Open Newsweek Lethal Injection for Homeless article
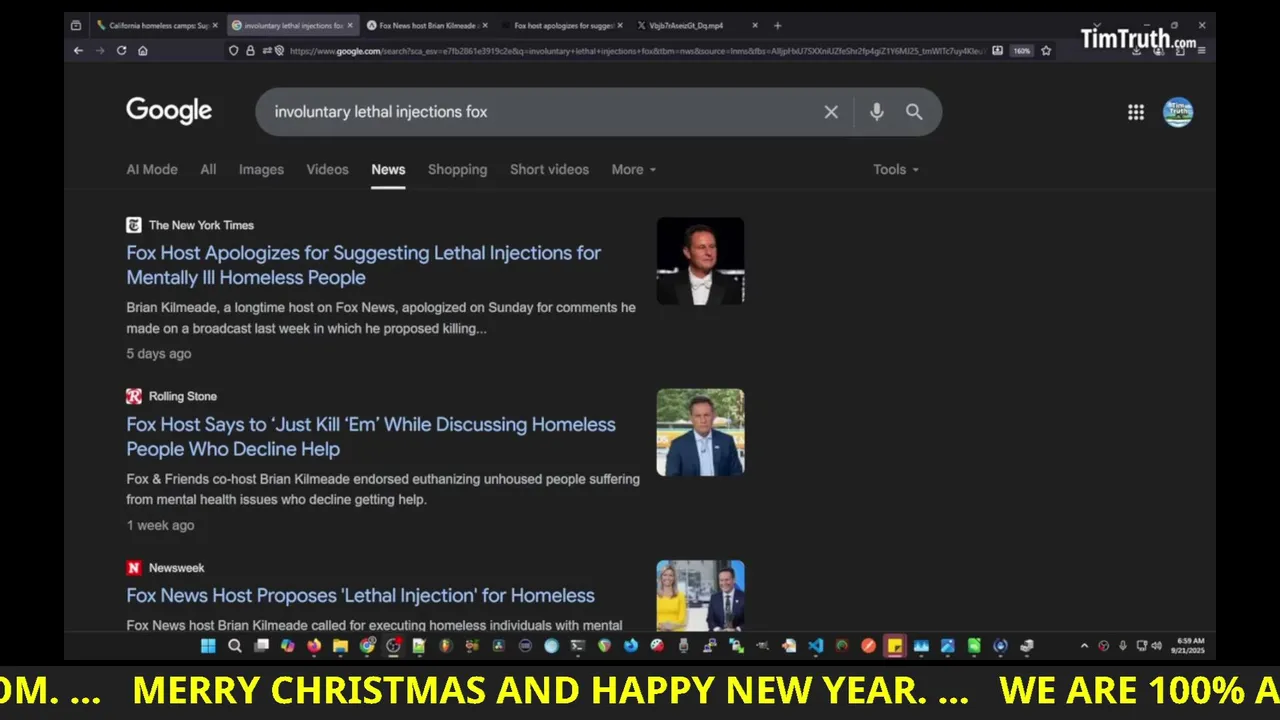 (360, 595)
